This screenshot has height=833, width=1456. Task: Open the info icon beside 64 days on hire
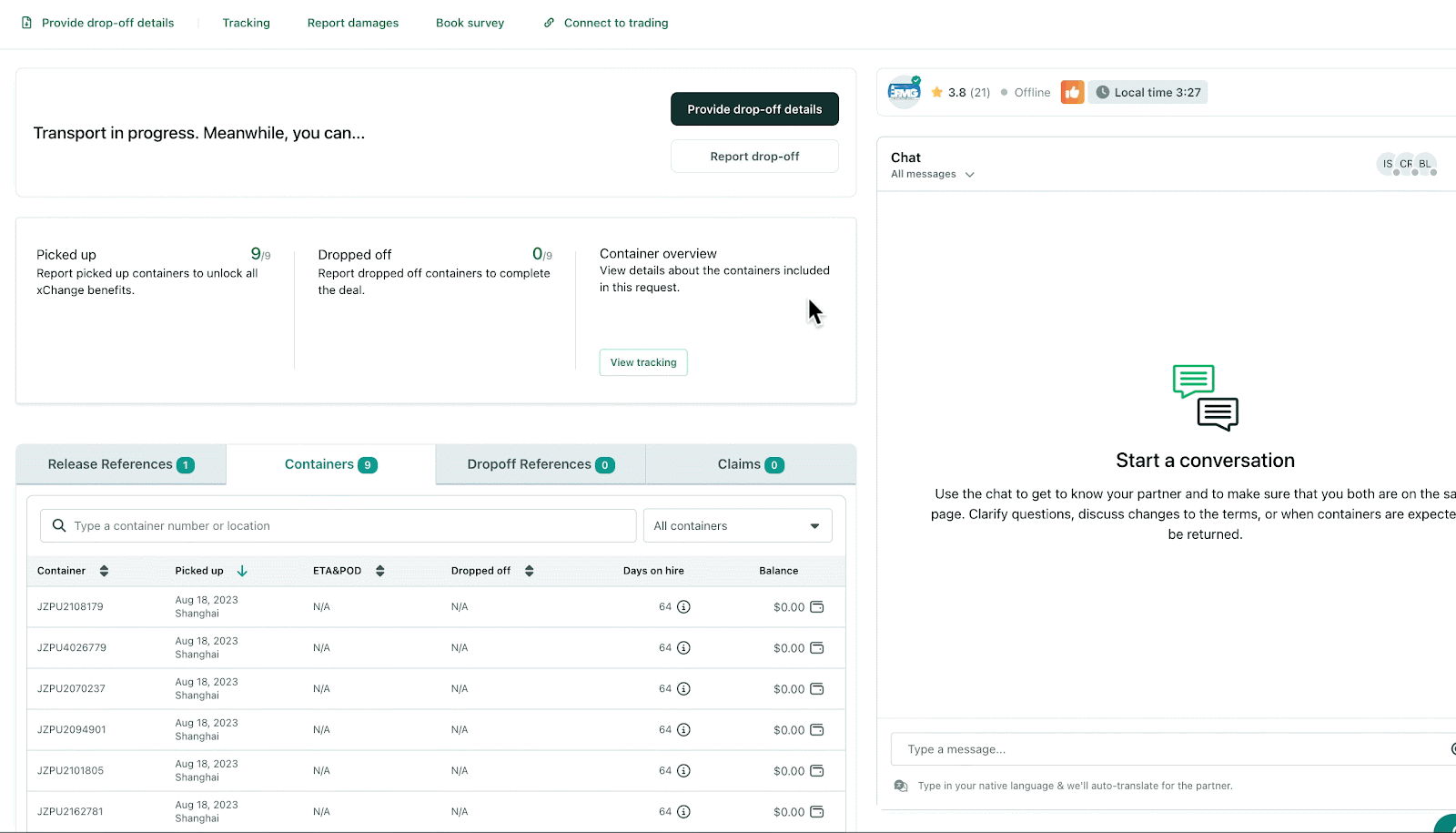(684, 606)
